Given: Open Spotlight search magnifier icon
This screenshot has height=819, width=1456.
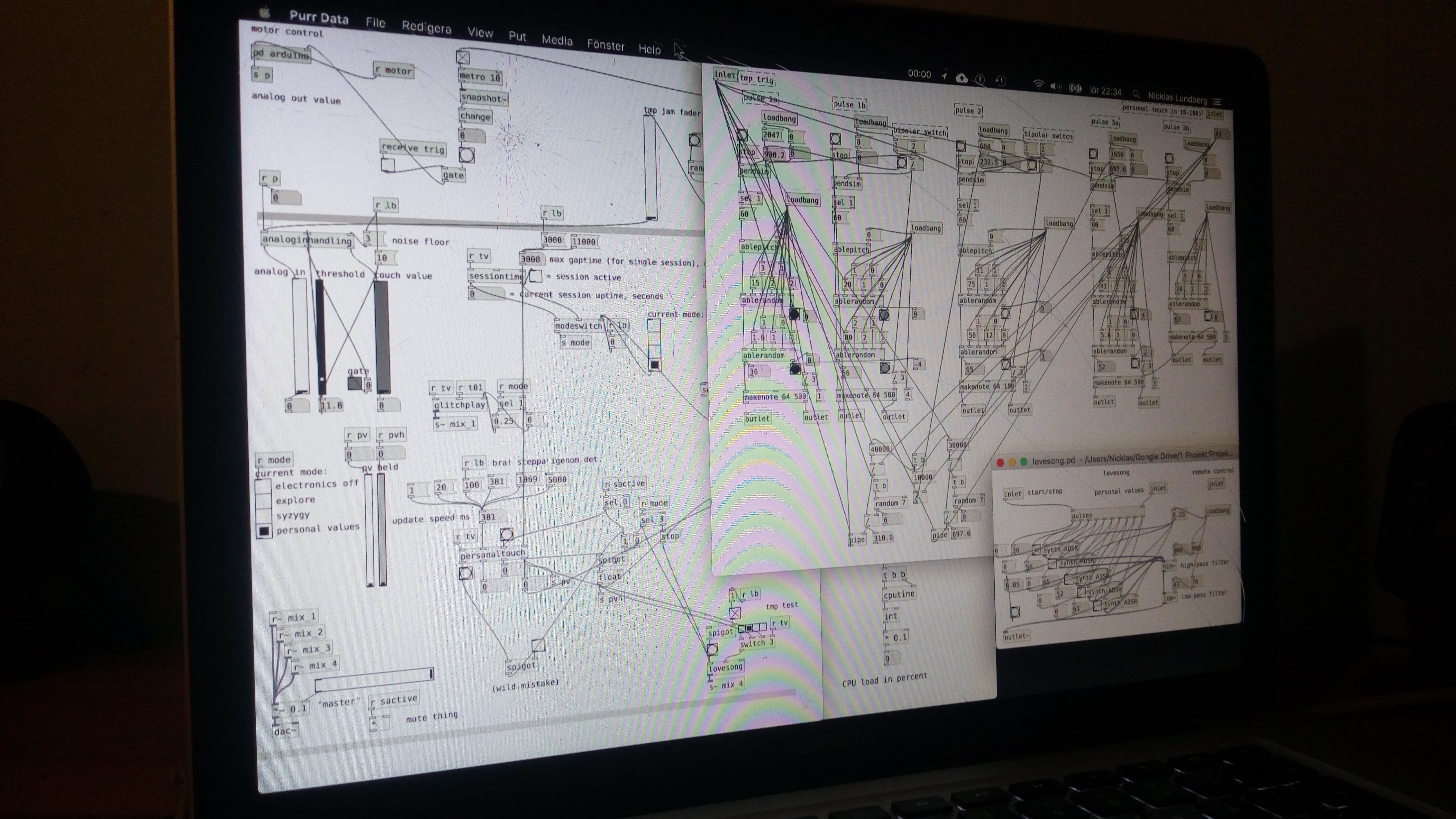Looking at the screenshot, I should pos(1136,94).
